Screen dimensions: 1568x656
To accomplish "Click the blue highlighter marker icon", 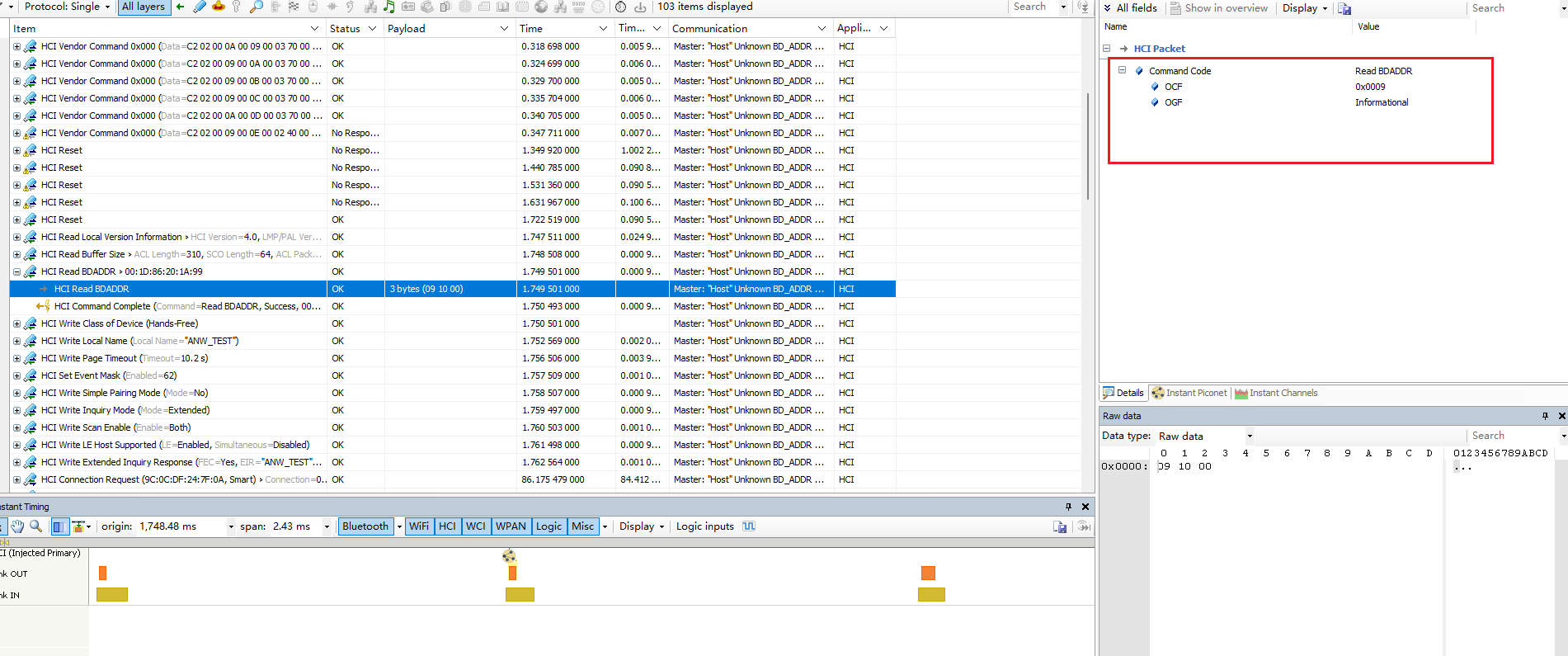I will coord(200,7).
